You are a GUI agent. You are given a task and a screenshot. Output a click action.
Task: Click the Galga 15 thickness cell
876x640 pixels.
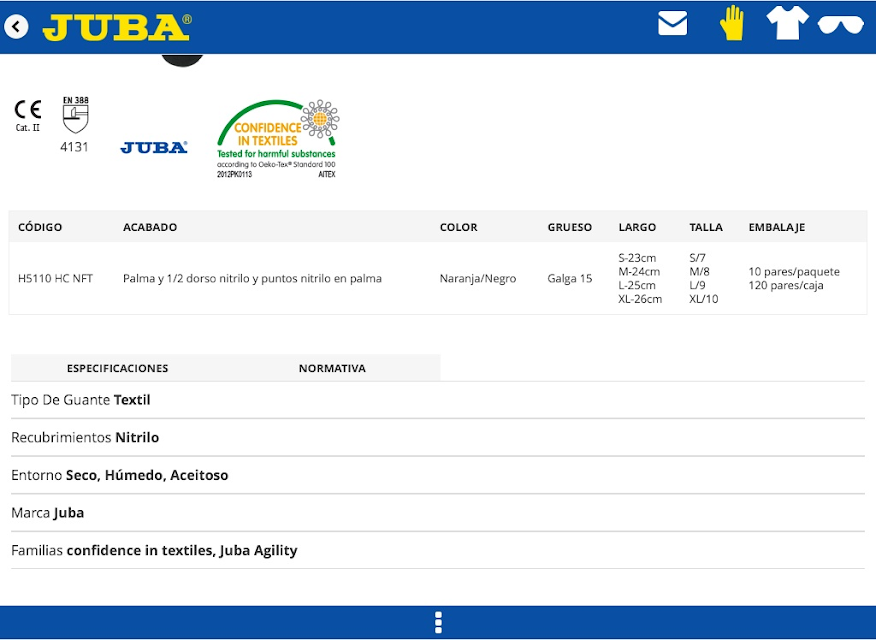[570, 278]
